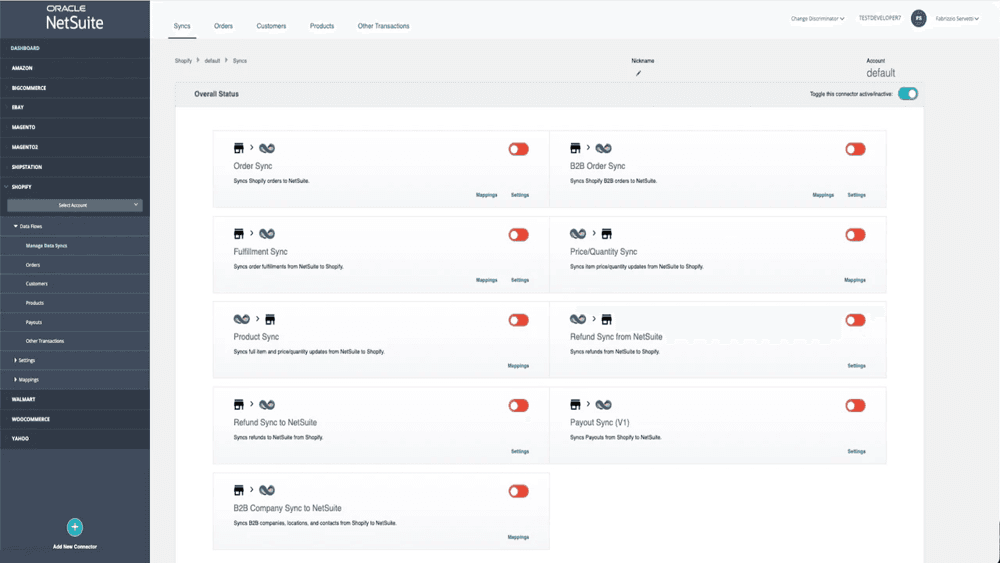Click the Nickname edit pencil icon
Screen dimensions: 1000x563
638,73
